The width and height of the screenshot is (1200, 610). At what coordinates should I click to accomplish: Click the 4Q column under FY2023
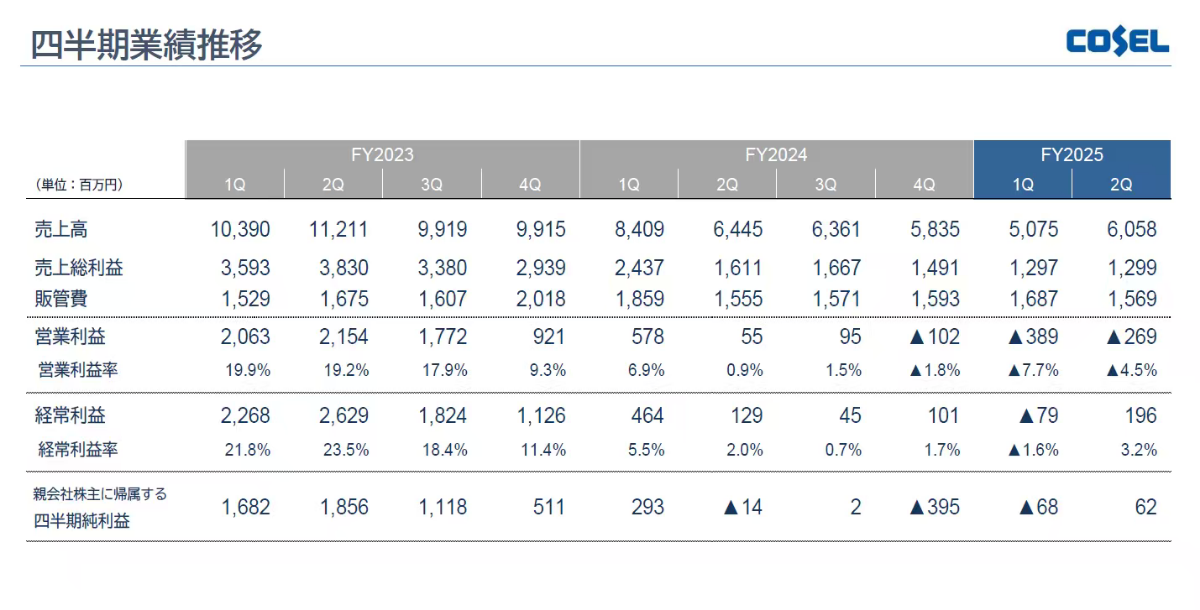pos(529,184)
